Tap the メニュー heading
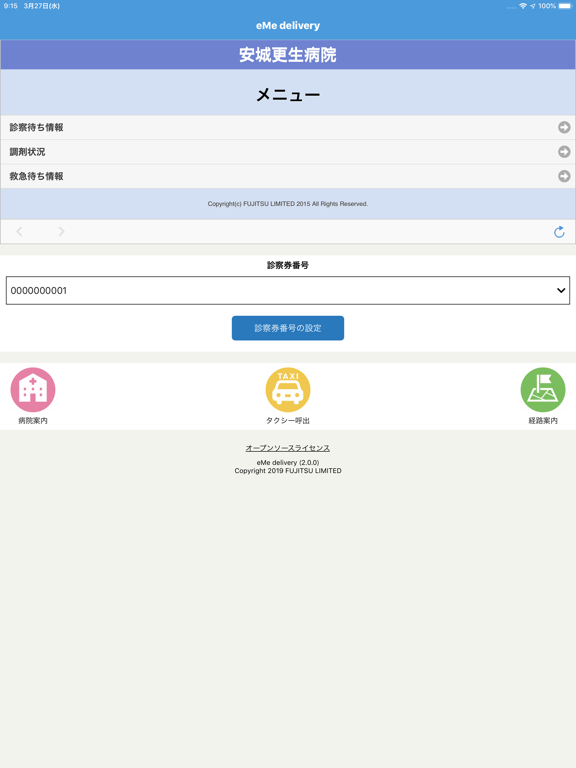Image resolution: width=576 pixels, height=768 pixels. coord(288,94)
